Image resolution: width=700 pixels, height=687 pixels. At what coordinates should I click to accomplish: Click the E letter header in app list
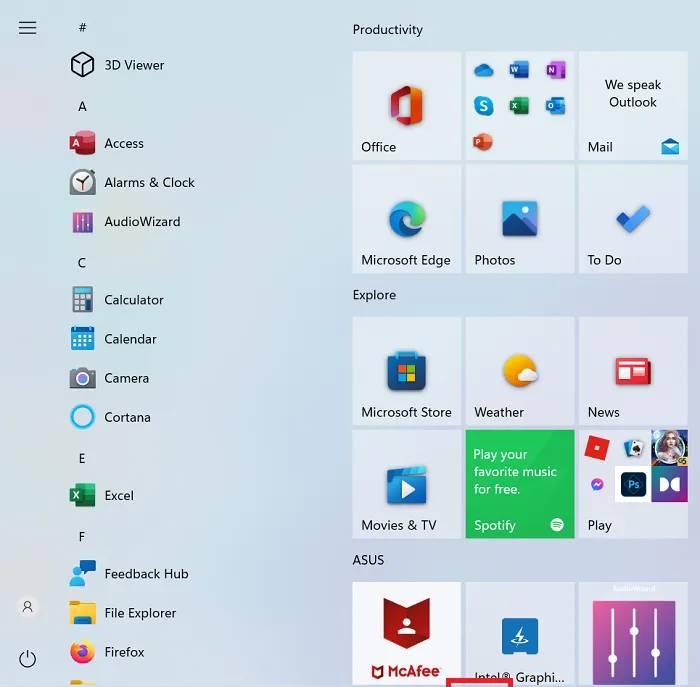(x=82, y=458)
